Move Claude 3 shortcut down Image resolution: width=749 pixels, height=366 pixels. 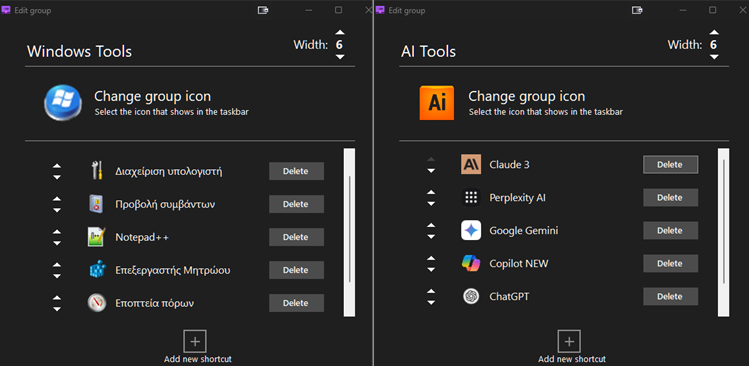(x=431, y=171)
